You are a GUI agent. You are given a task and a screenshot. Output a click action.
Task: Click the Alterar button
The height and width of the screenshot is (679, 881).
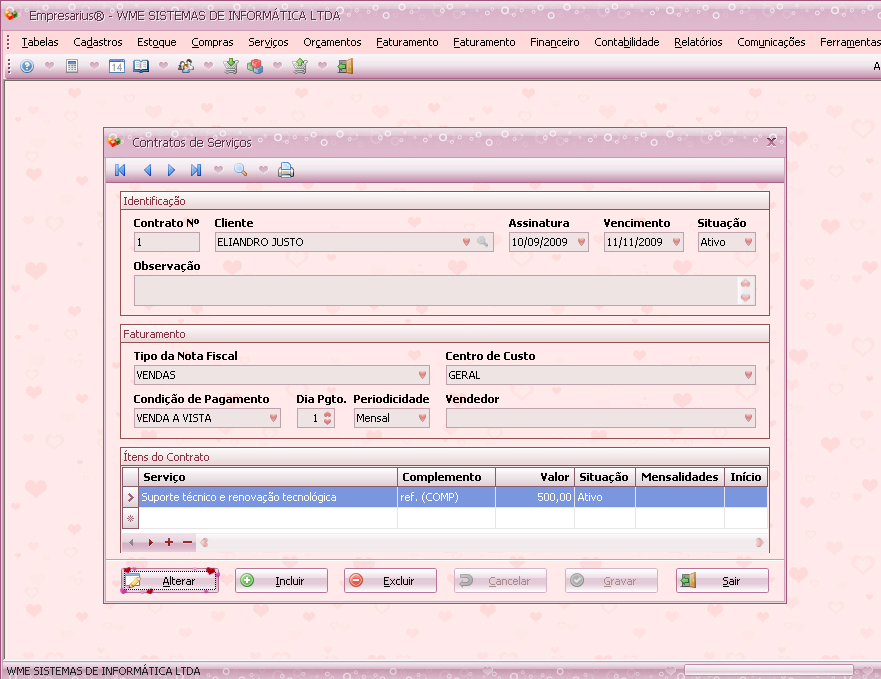pos(169,581)
